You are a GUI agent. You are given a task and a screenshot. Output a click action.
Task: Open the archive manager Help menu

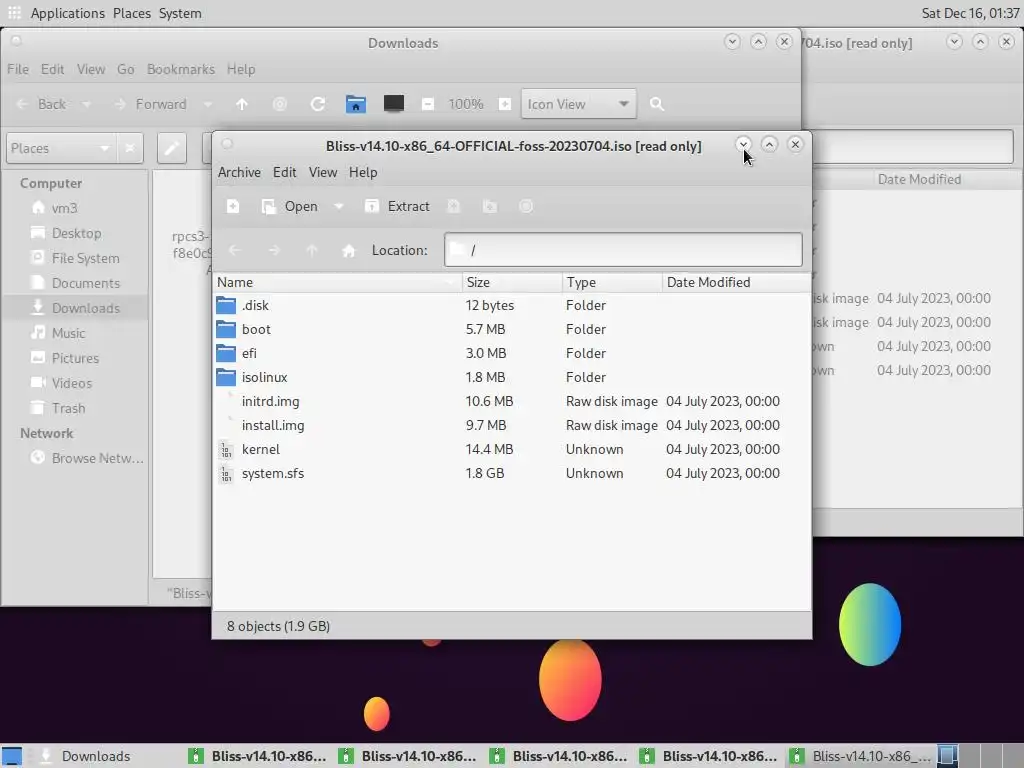pyautogui.click(x=363, y=172)
